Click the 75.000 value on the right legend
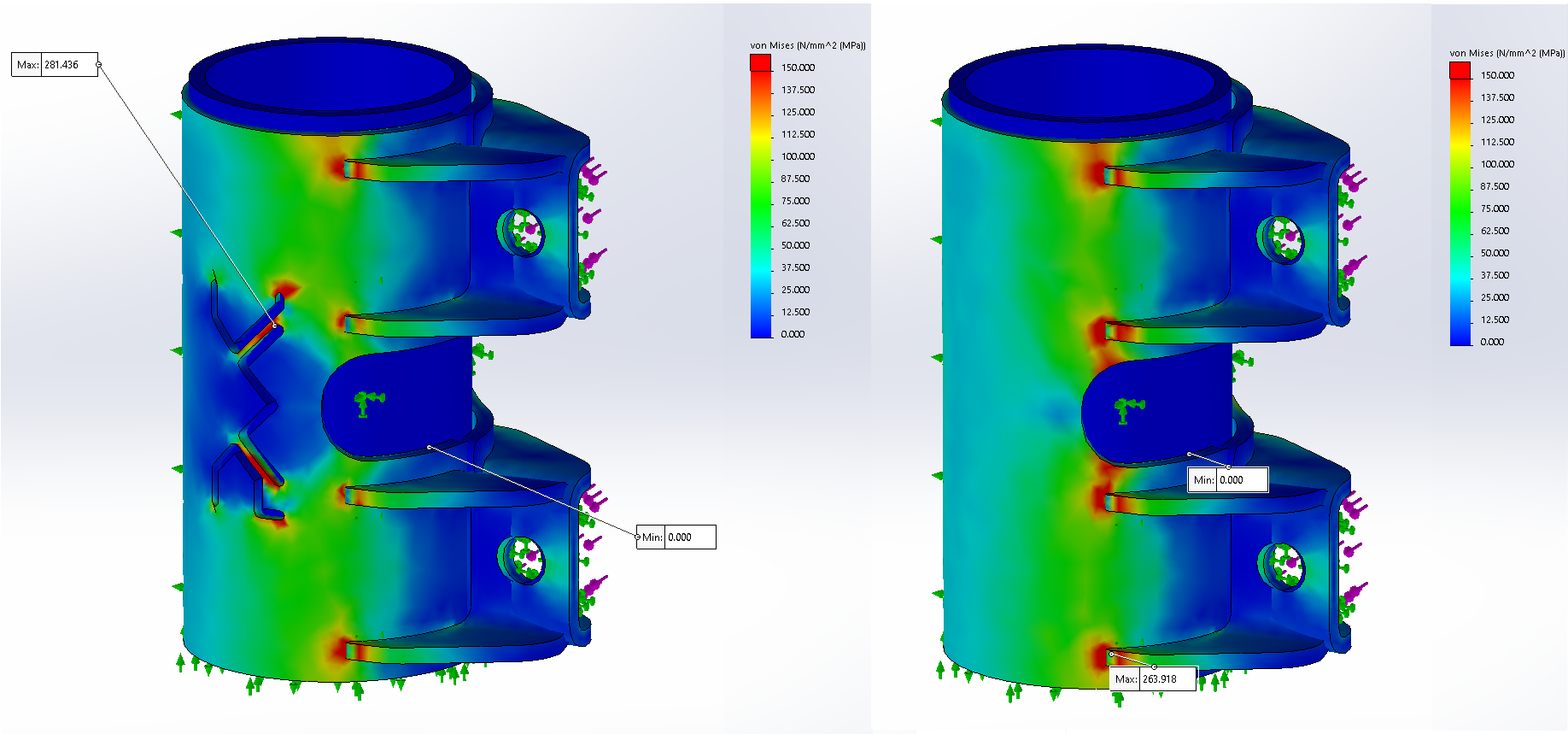This screenshot has height=734, width=1568. [1495, 208]
